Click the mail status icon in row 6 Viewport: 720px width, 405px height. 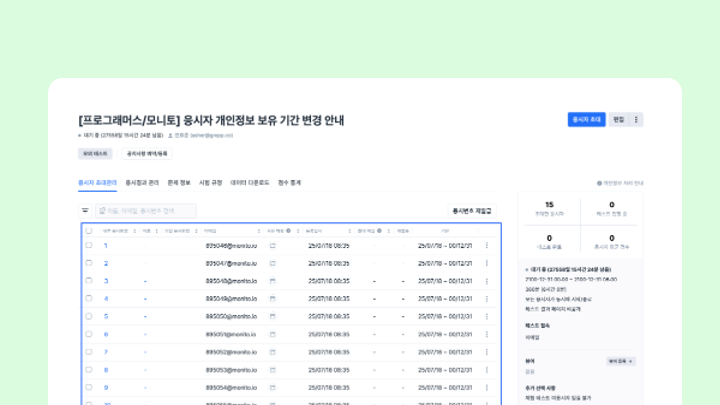[272, 334]
